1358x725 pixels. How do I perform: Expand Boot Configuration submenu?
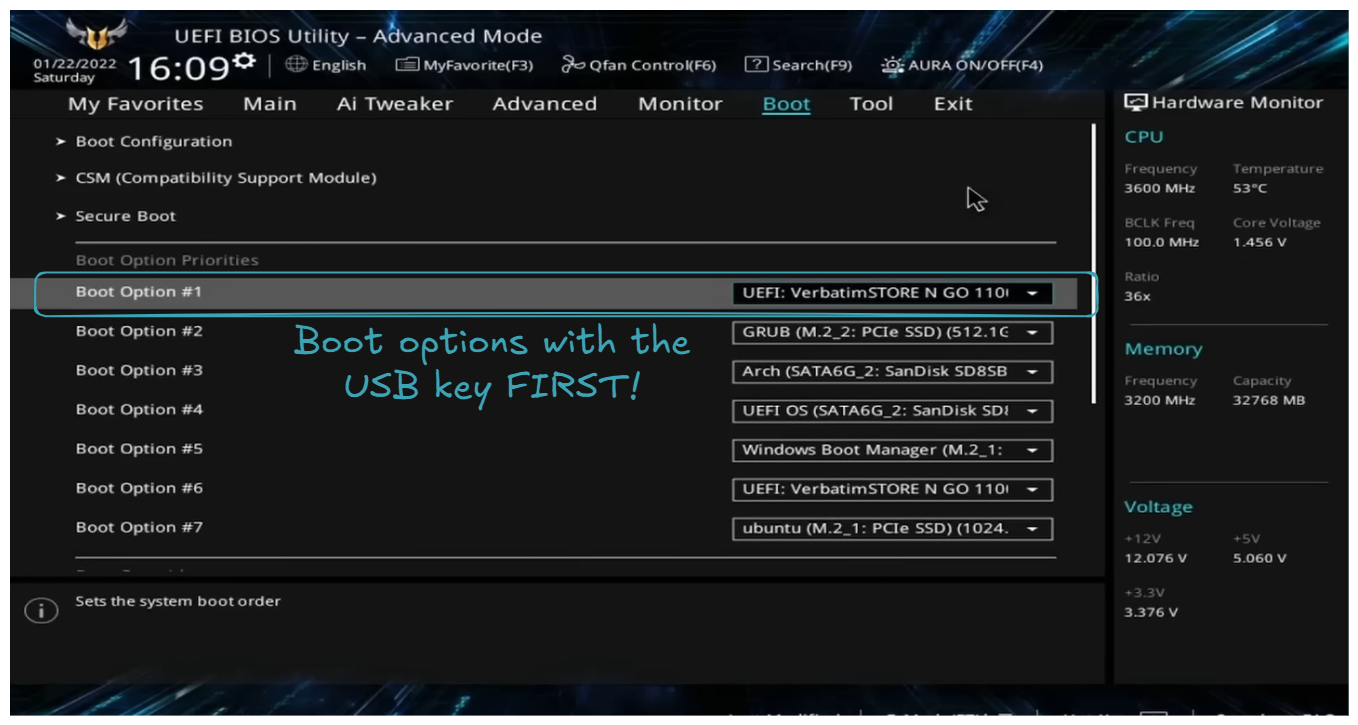153,142
